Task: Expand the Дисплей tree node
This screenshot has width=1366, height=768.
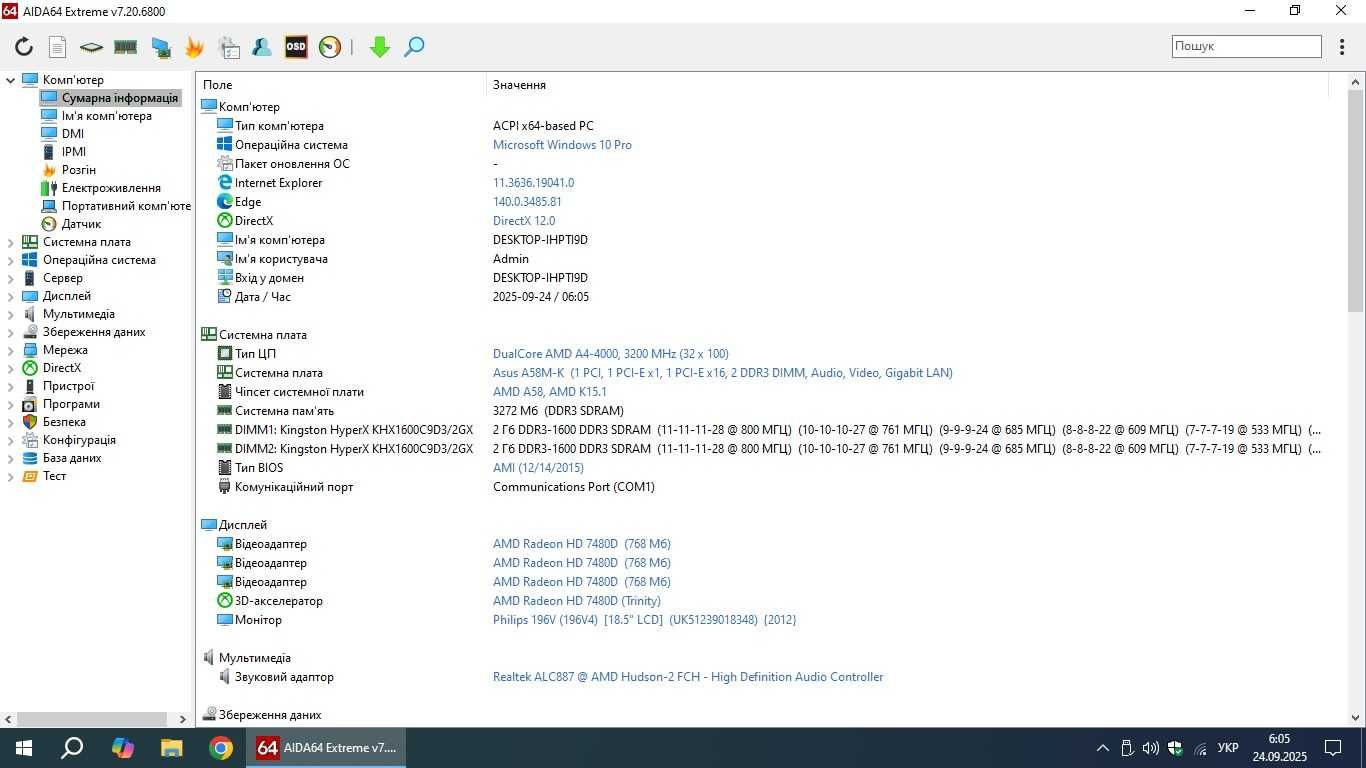Action: point(10,296)
